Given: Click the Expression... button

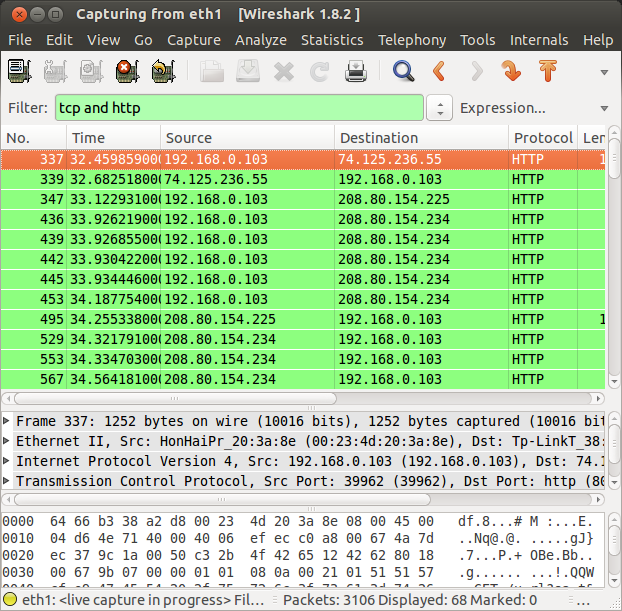Looking at the screenshot, I should click(503, 108).
